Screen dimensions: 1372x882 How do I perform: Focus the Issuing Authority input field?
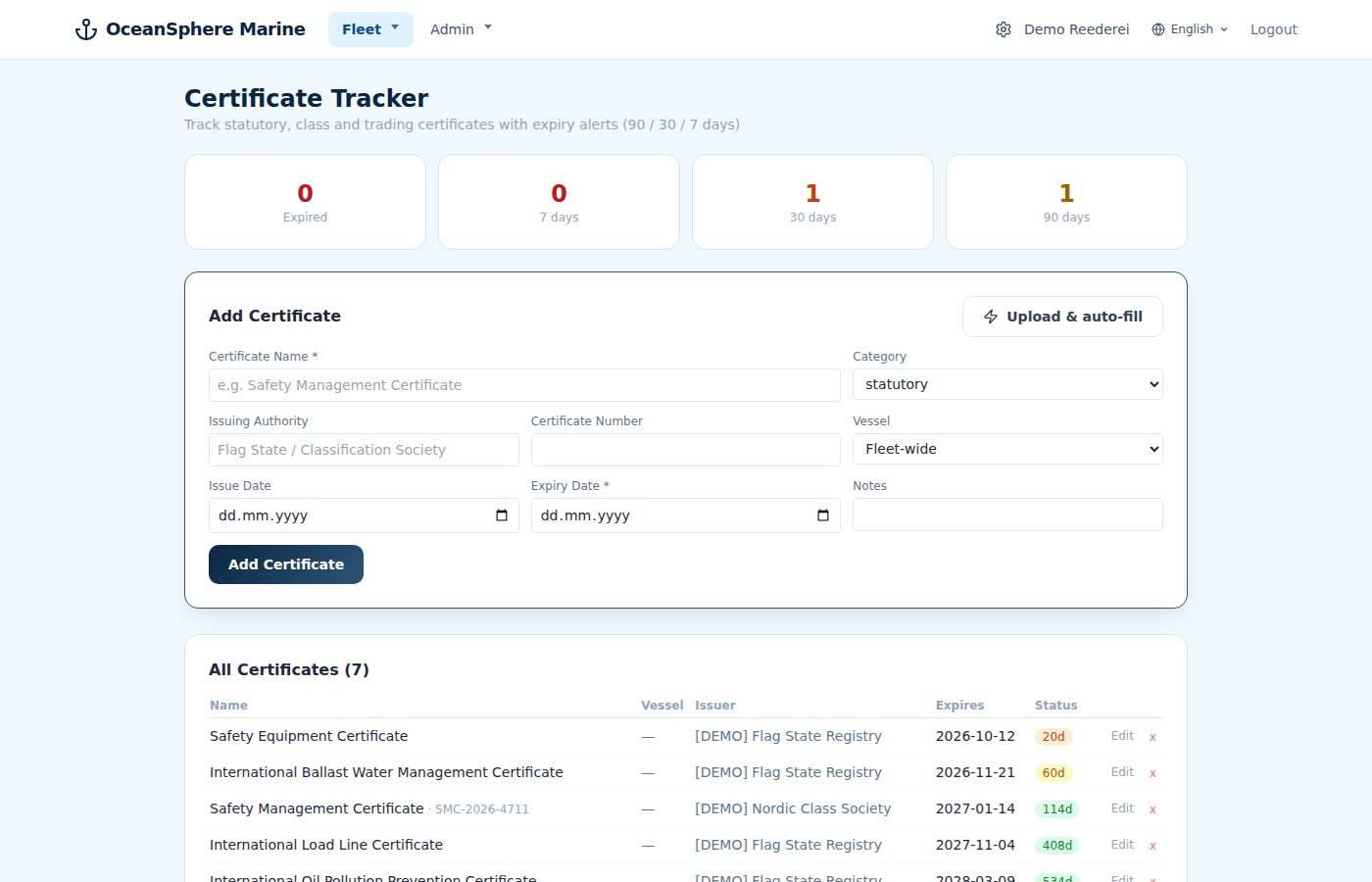click(364, 450)
